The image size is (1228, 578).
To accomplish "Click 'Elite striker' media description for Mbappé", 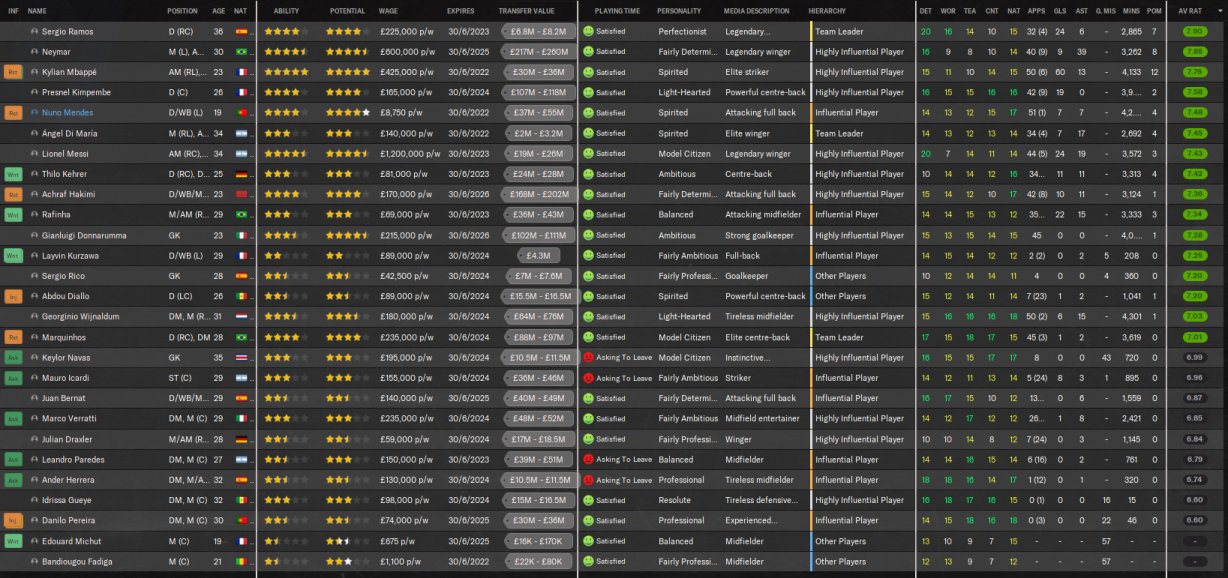I will (x=749, y=72).
